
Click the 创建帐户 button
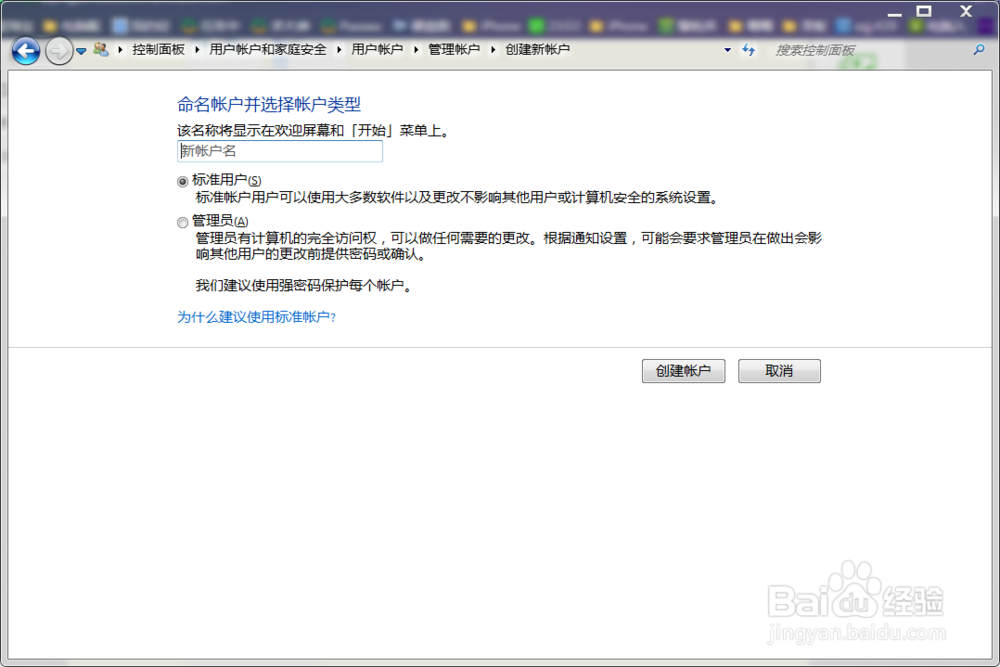coord(683,370)
